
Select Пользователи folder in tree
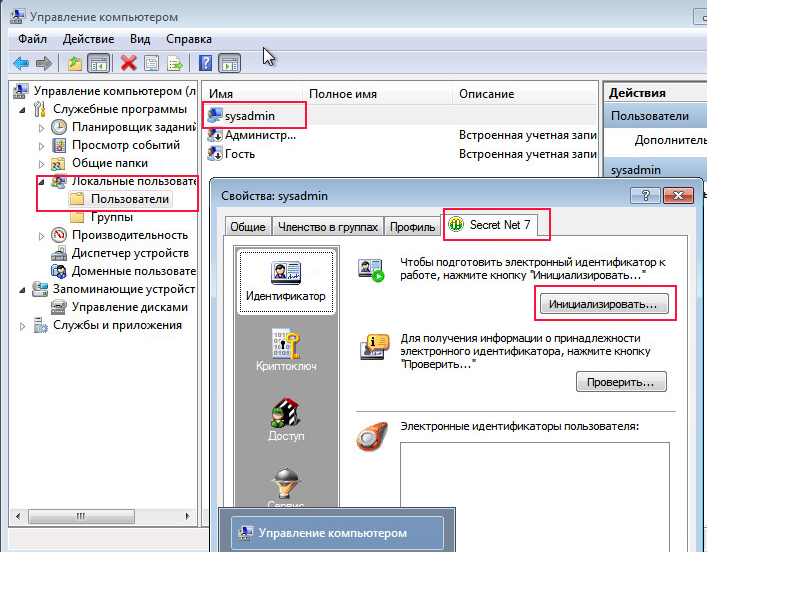pyautogui.click(x=120, y=199)
